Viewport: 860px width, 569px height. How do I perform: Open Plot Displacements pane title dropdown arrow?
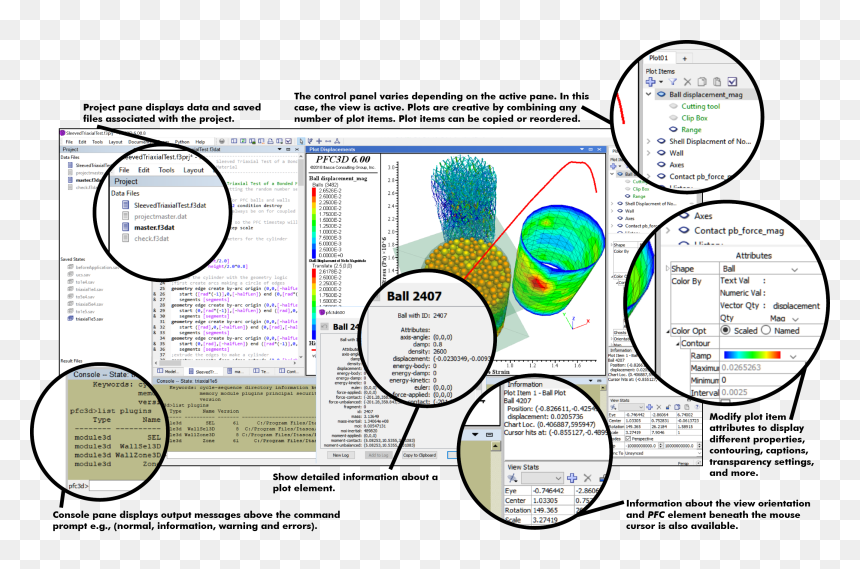tap(582, 149)
